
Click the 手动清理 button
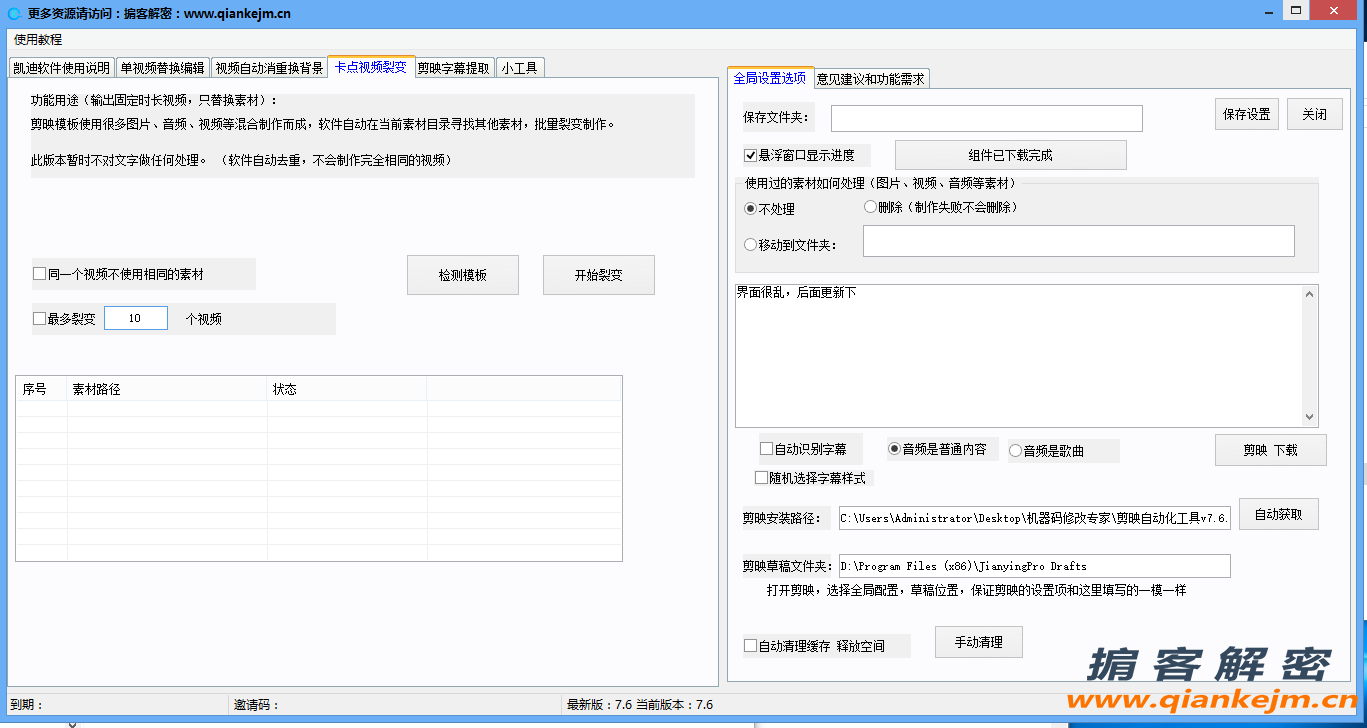click(979, 642)
